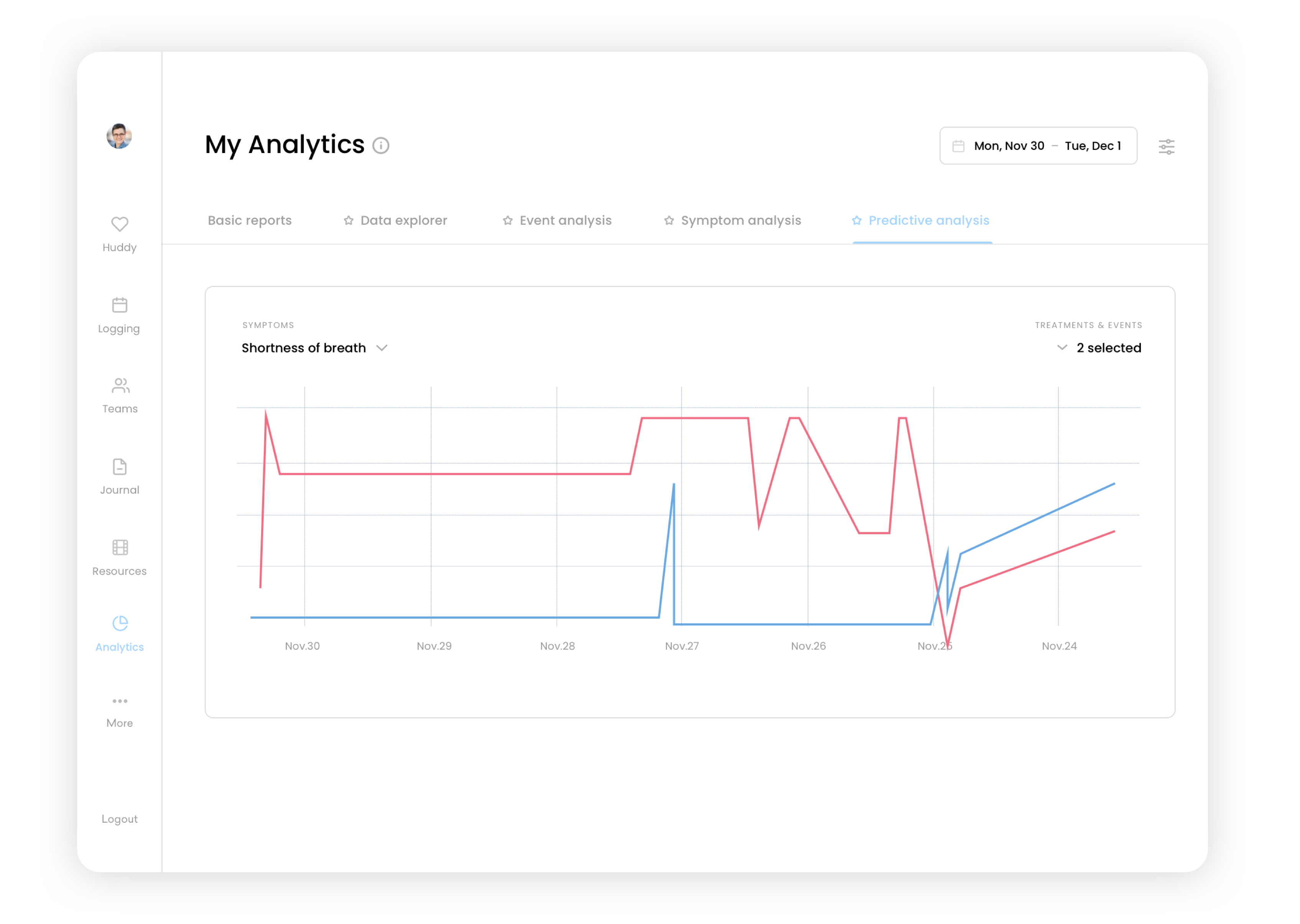
Task: Click the More sidebar label
Action: pos(119,723)
